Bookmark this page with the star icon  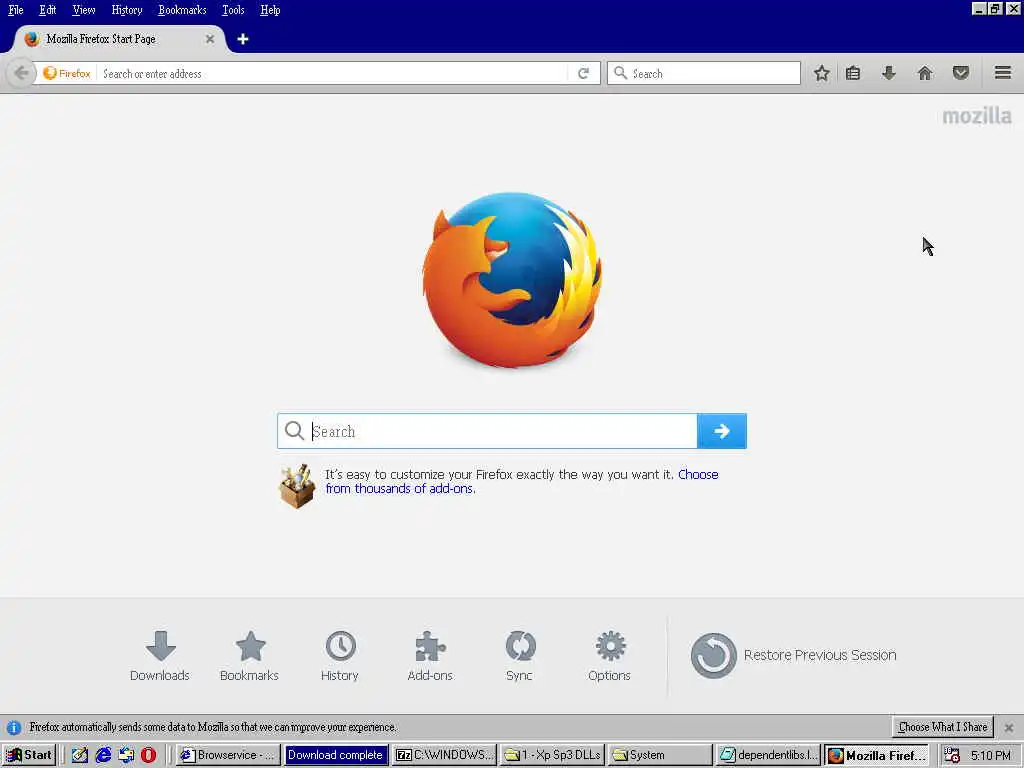822,73
